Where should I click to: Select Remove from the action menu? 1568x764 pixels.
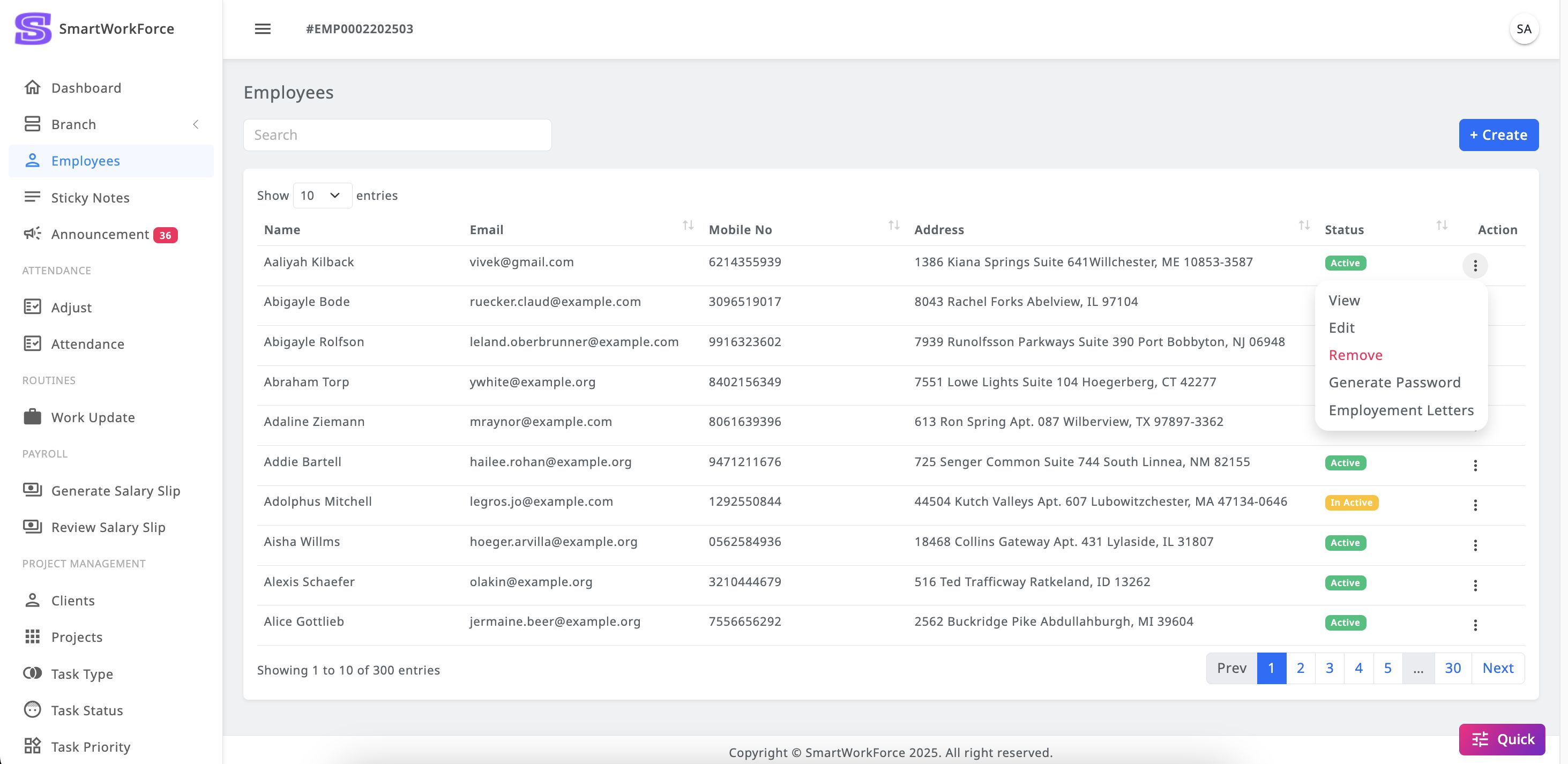point(1355,355)
